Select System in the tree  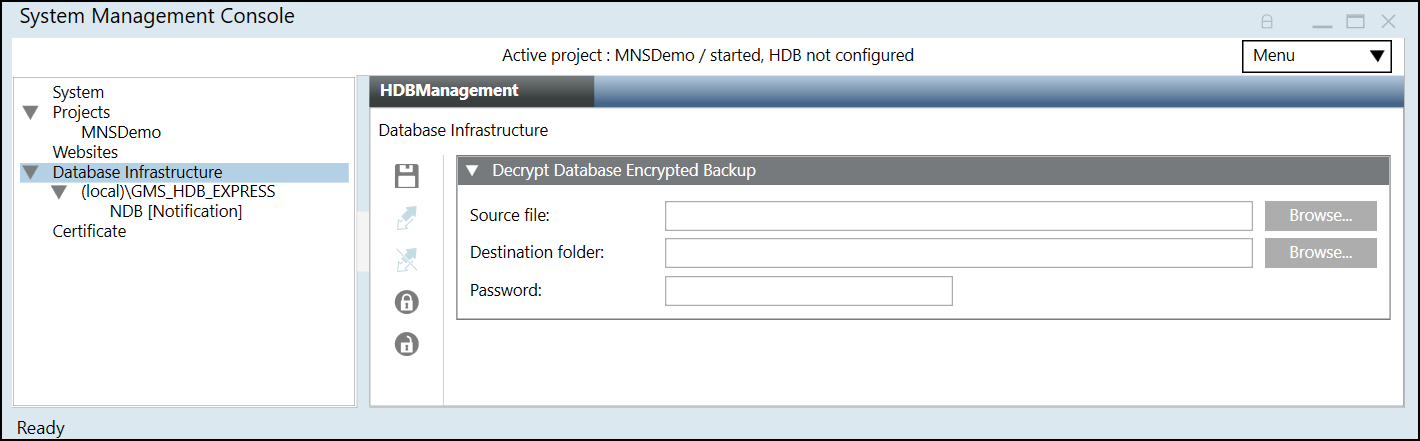[78, 93]
